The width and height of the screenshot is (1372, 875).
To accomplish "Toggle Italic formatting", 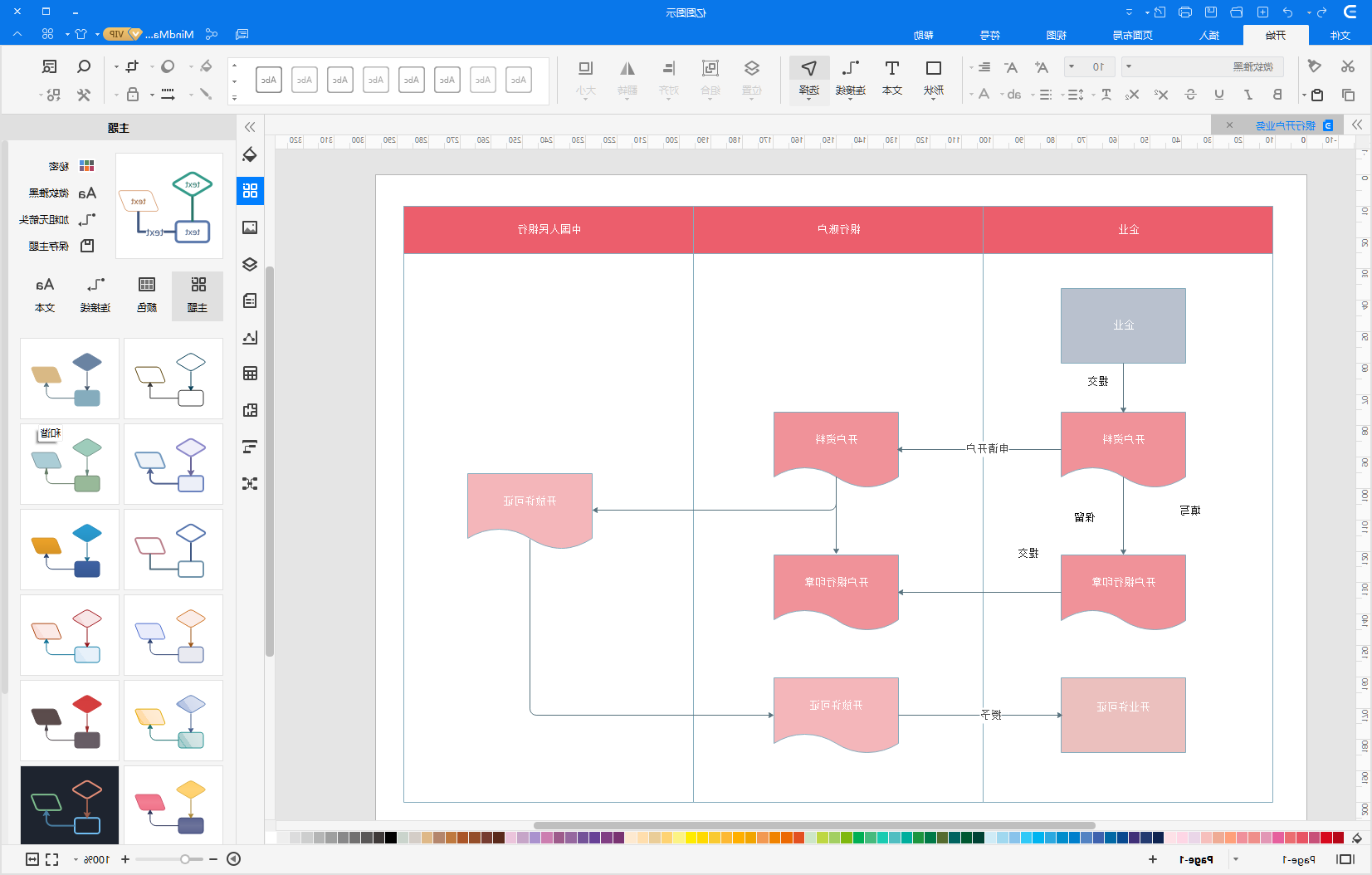I will (x=1248, y=95).
